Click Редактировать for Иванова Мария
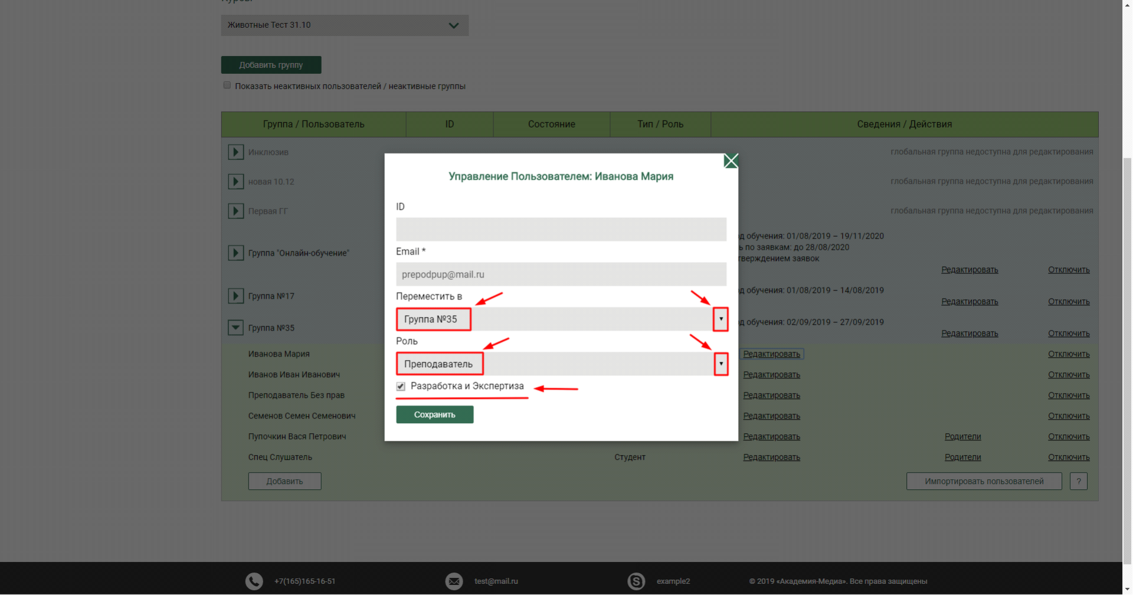Image resolution: width=1133 pixels, height=595 pixels. click(772, 354)
